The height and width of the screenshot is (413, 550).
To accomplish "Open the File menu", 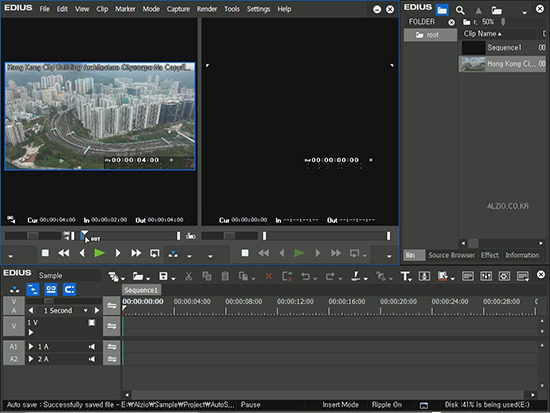I will 44,9.
